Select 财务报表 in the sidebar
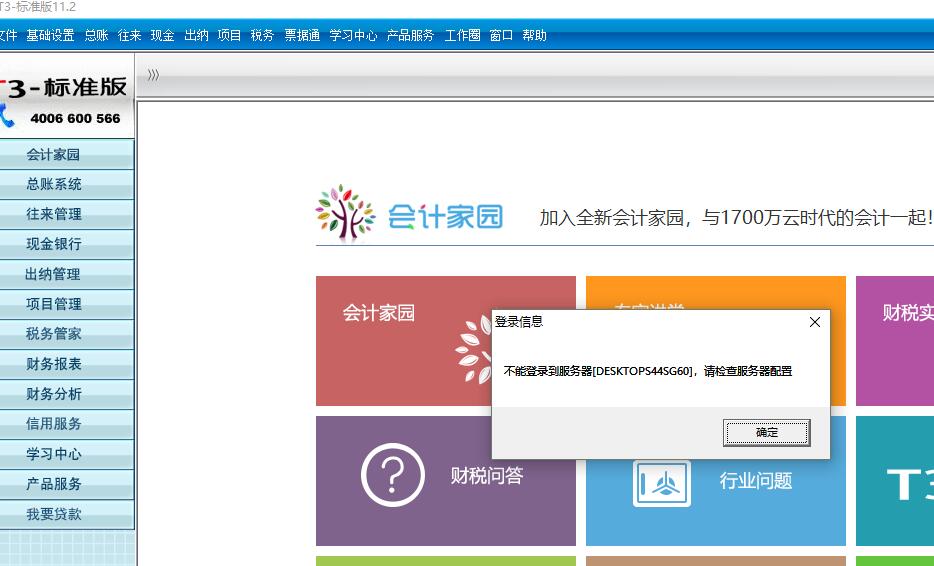Image resolution: width=934 pixels, height=566 pixels. point(67,364)
